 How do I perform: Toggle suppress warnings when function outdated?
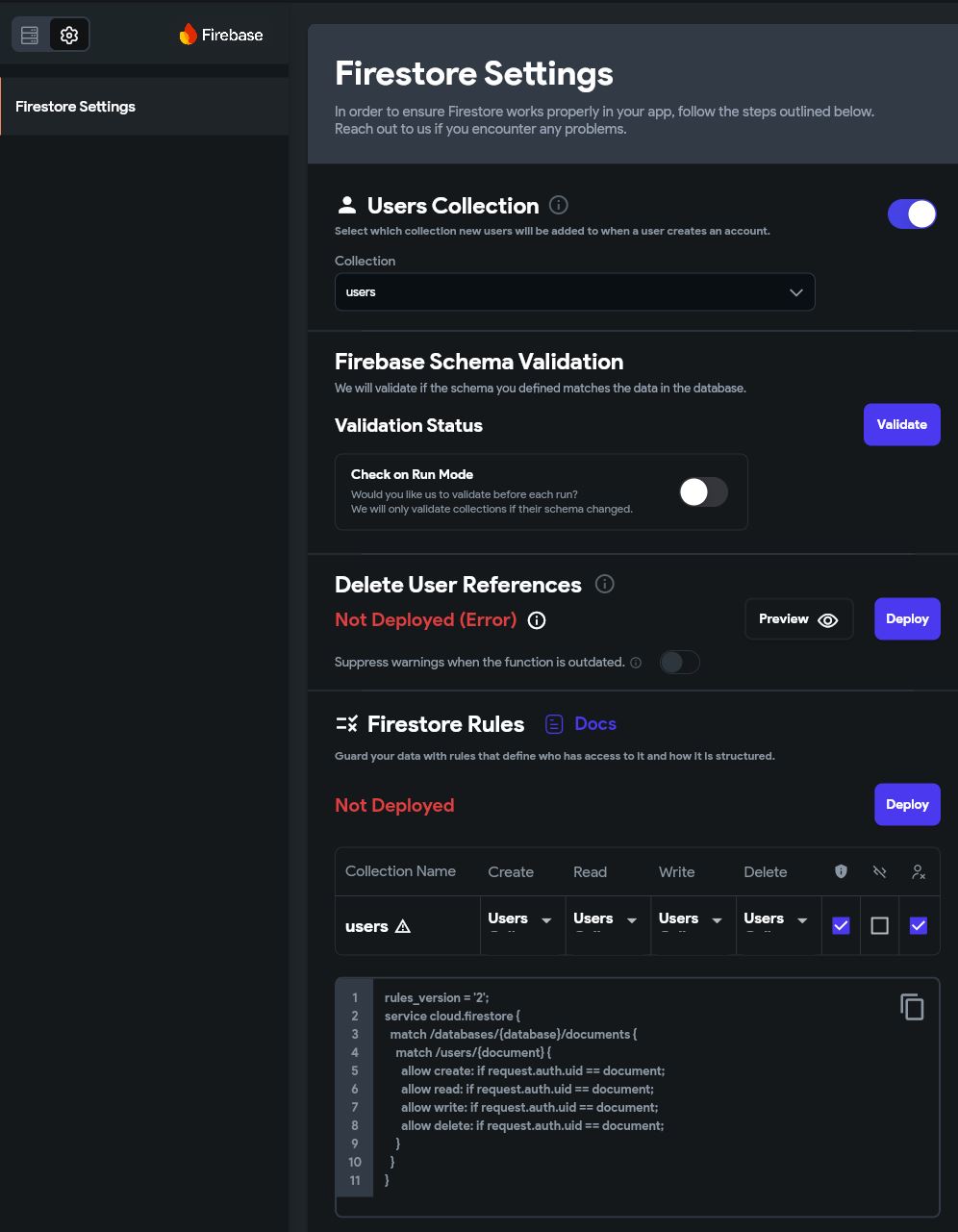pyautogui.click(x=680, y=663)
